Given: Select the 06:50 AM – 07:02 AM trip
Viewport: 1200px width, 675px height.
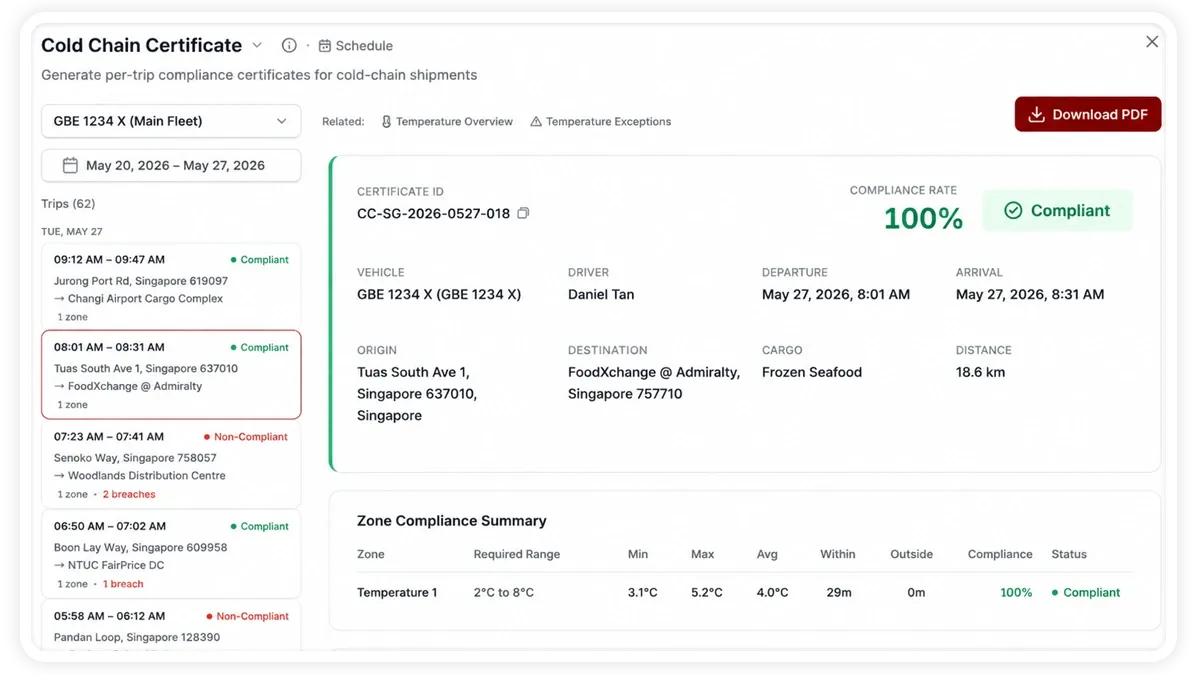Looking at the screenshot, I should point(171,554).
